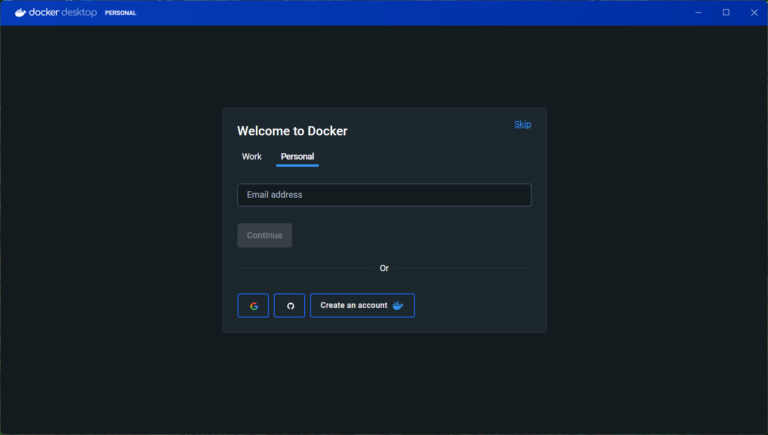Click the PERSONAL badge in the title bar
The image size is (768, 435).
tap(120, 13)
